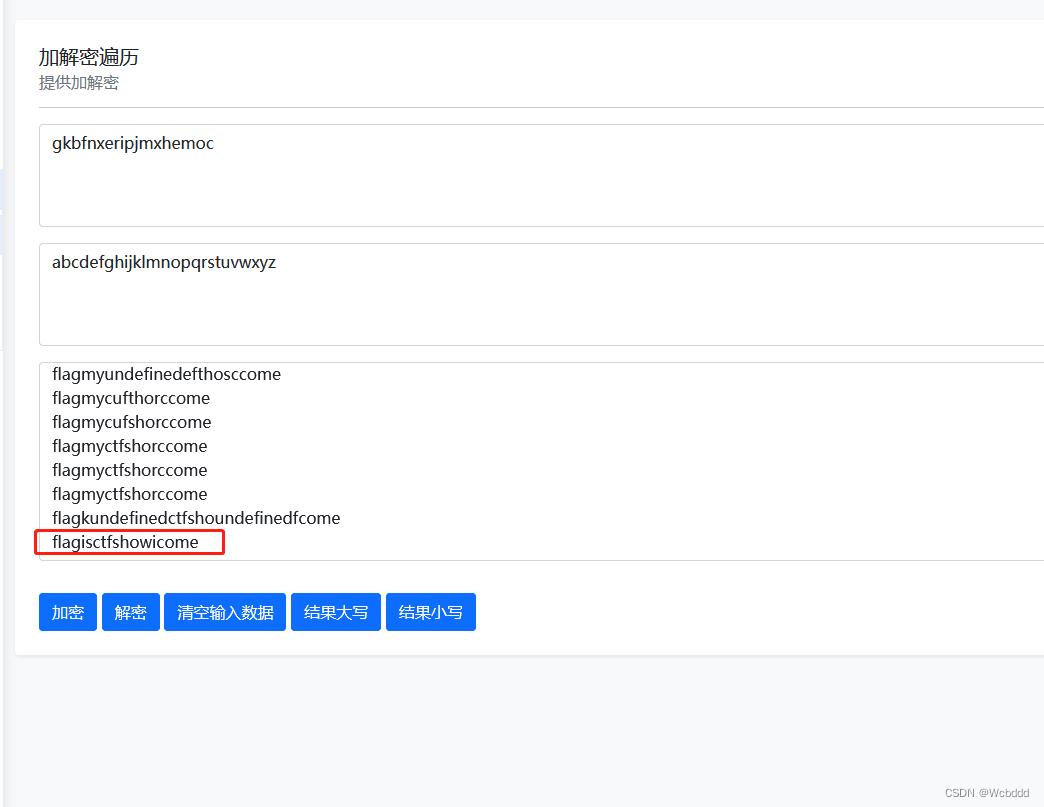1044x807 pixels.
Task: Select result line flagmycufthorccome
Action: pyautogui.click(x=131, y=398)
